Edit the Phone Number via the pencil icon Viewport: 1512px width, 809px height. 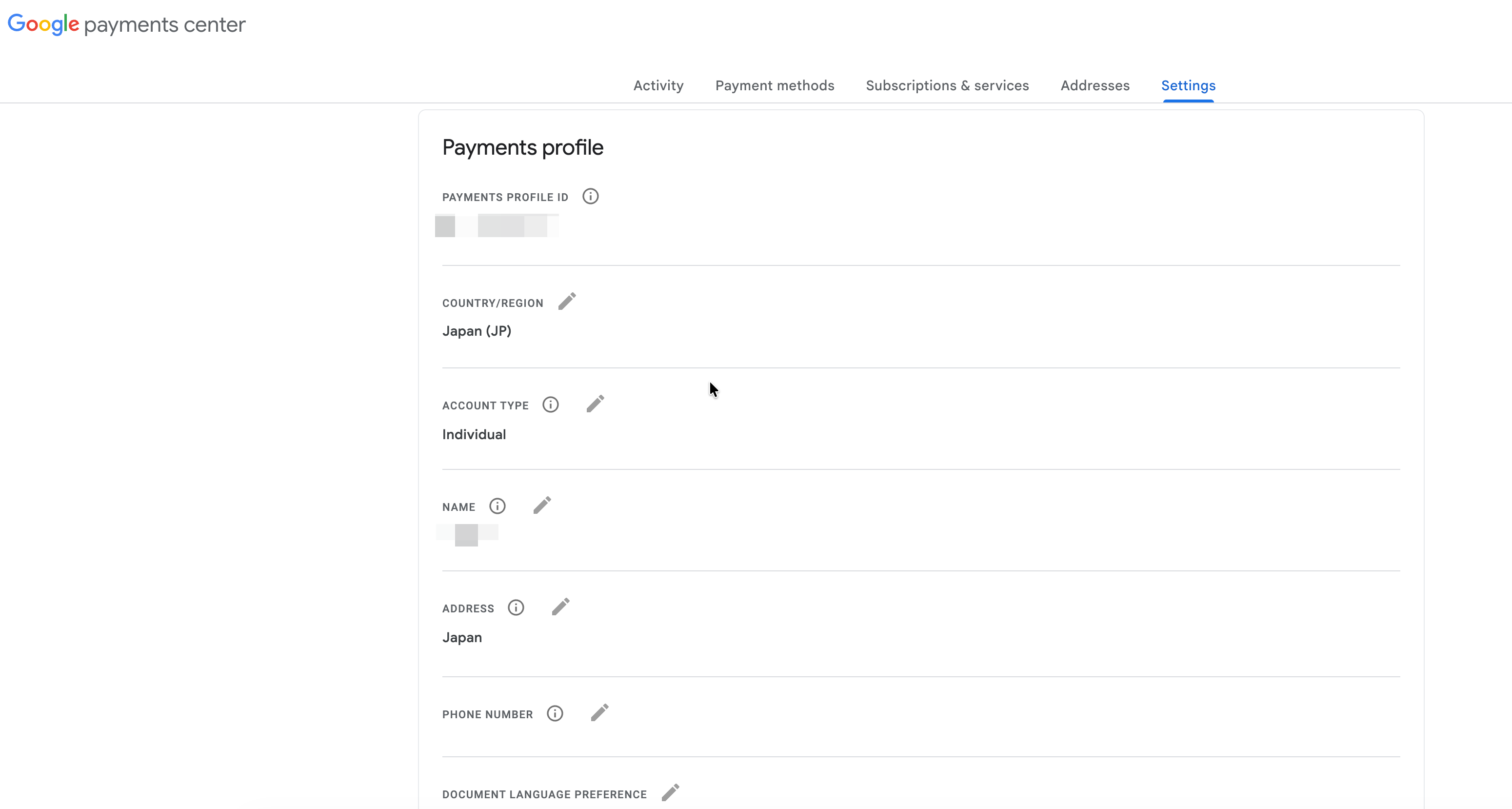599,712
